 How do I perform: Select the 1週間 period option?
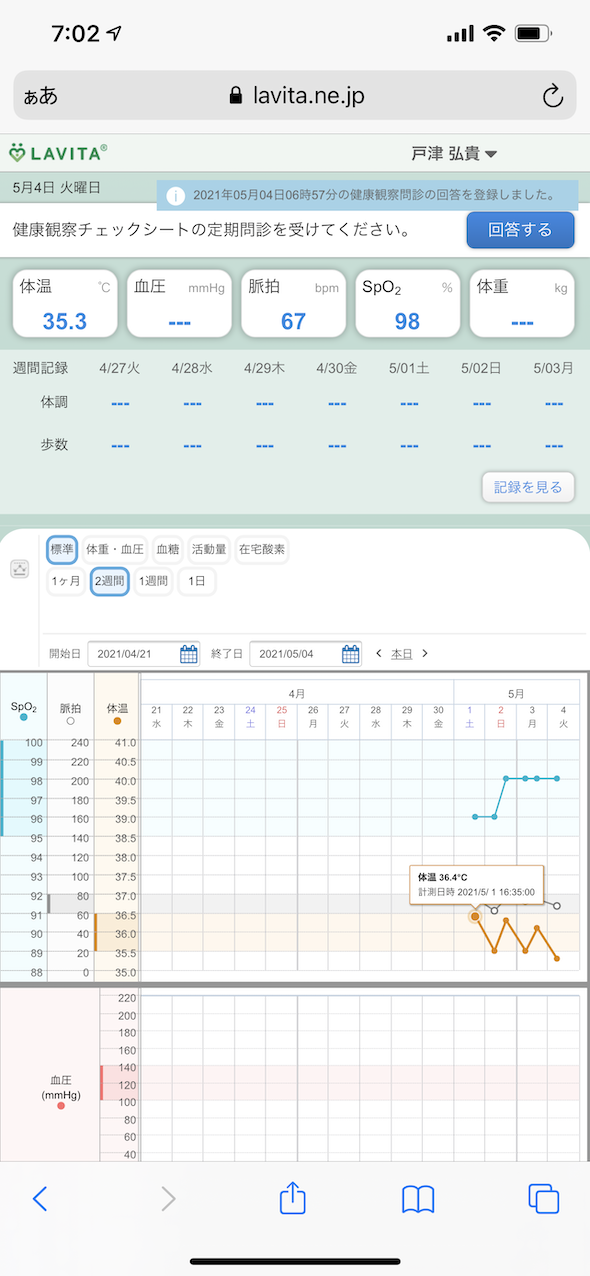pyautogui.click(x=153, y=581)
